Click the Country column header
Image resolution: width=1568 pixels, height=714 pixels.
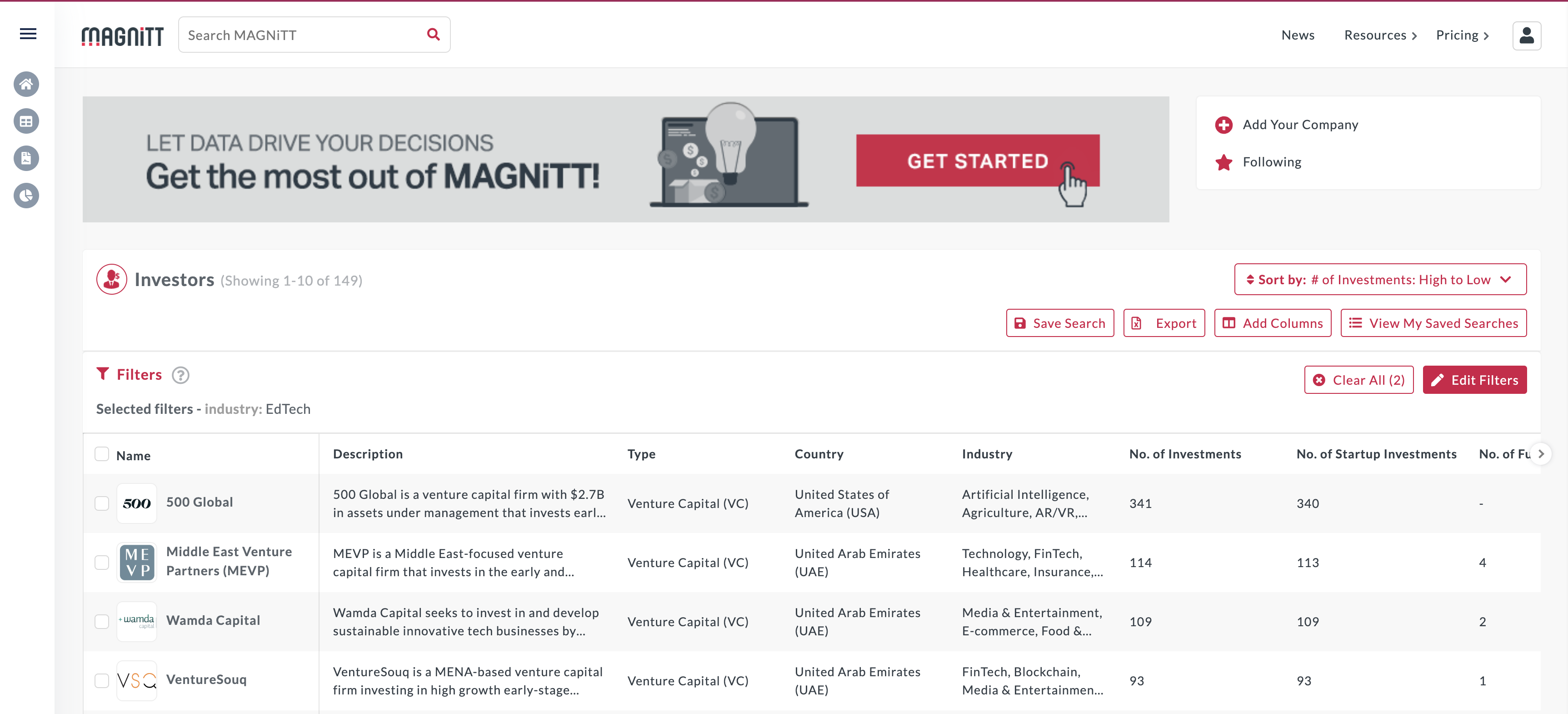[x=819, y=454]
